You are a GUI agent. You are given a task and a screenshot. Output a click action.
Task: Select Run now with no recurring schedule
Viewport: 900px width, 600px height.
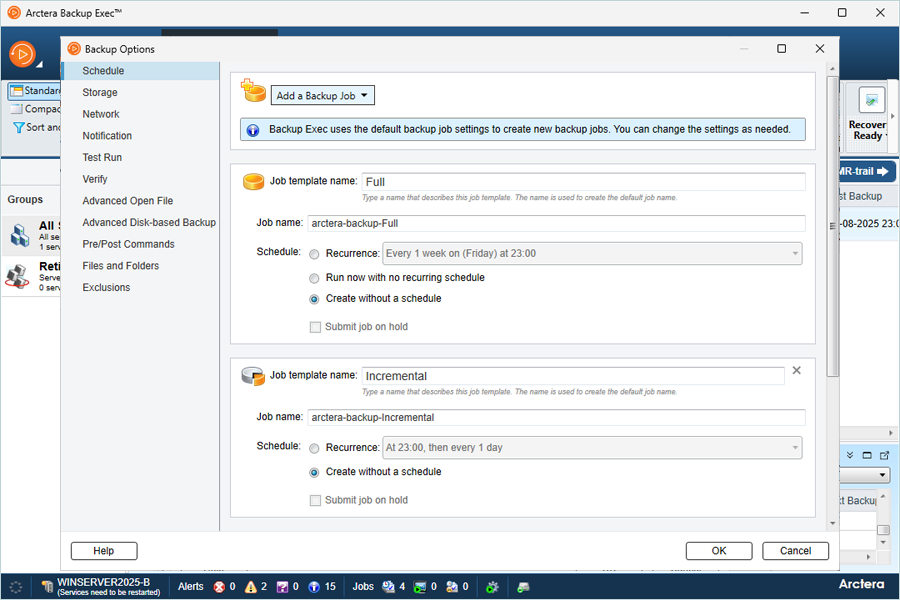(x=314, y=278)
